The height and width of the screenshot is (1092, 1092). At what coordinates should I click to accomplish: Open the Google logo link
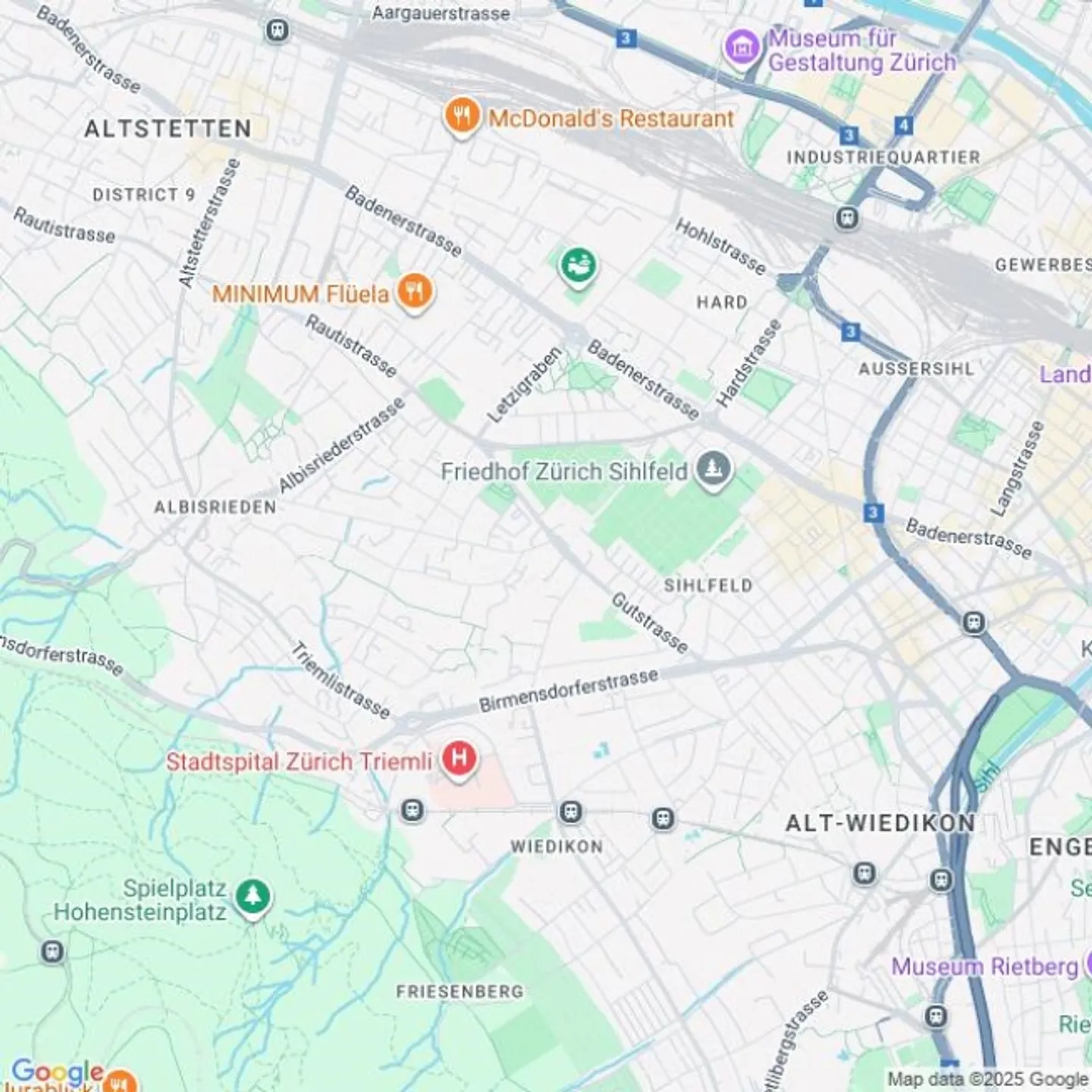tap(58, 1072)
